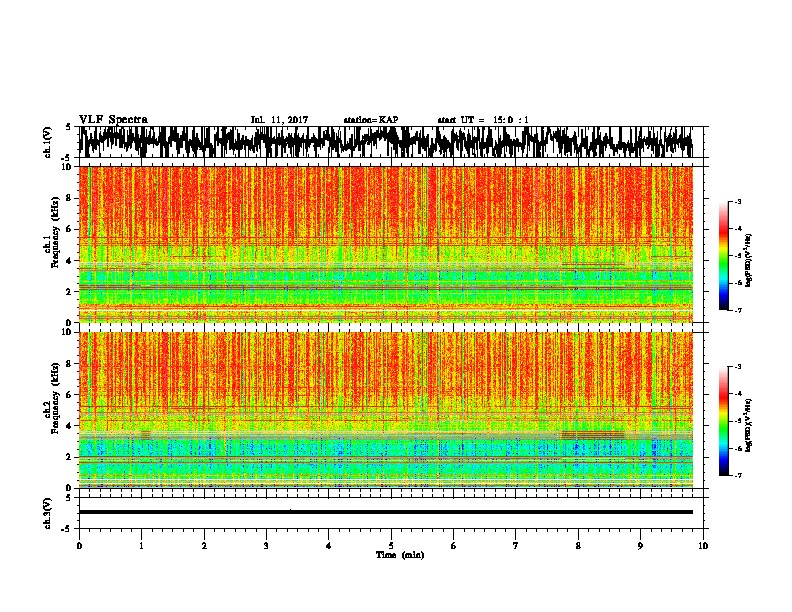Click the ch.1 voltage waveform trace panel
Image resolution: width=792 pixels, height=612 pixels.
pos(385,142)
